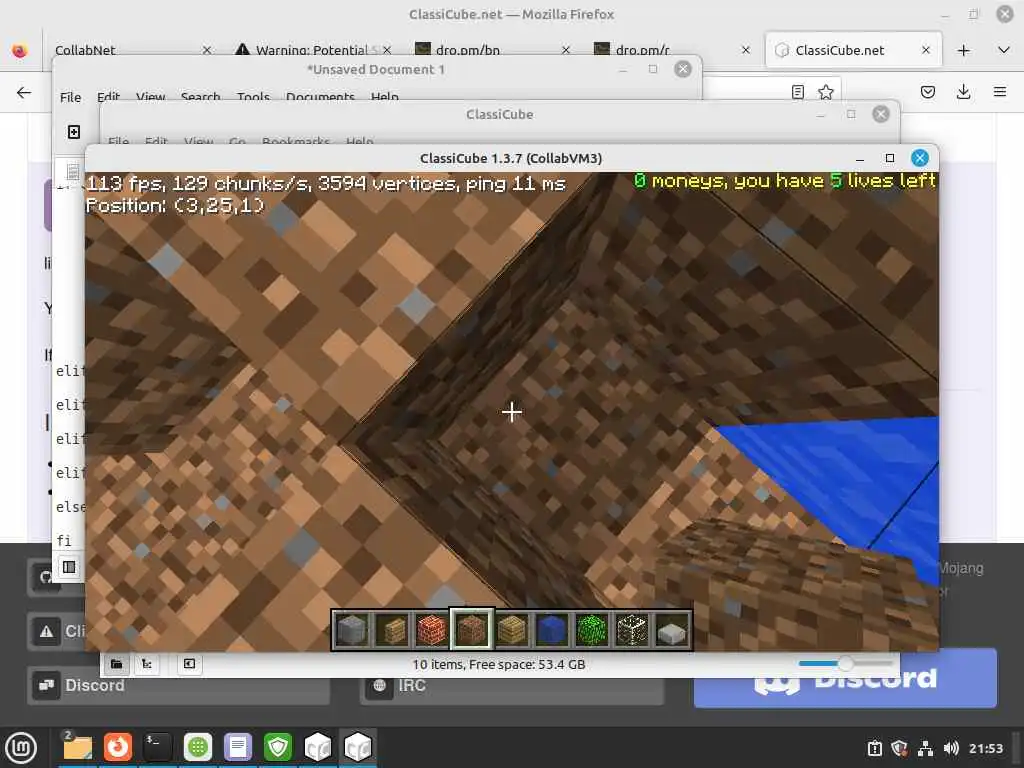
Task: Close the dro.pm/bn Firefox tab
Action: (566, 50)
